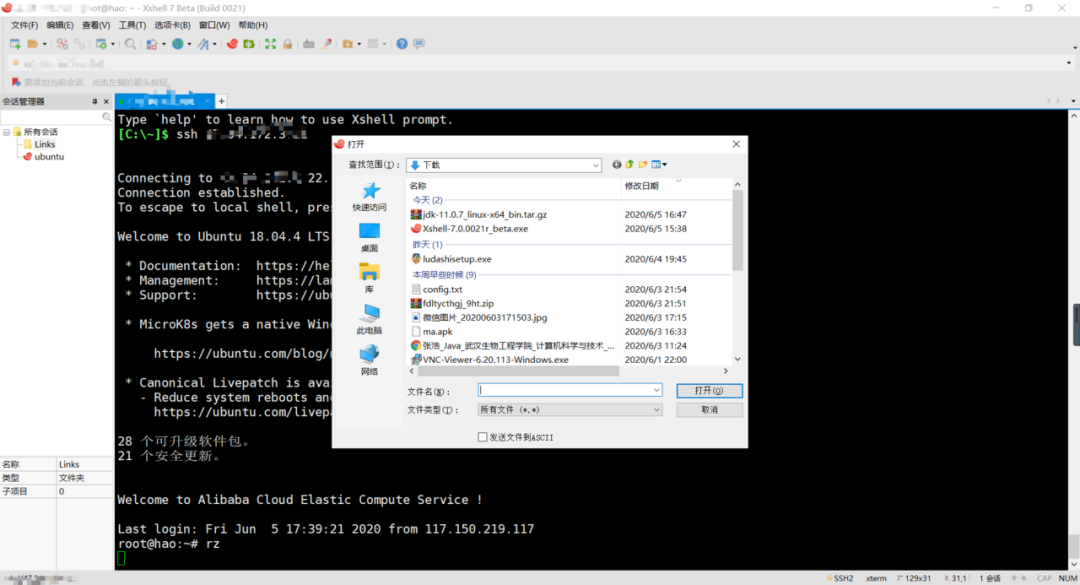Image resolution: width=1080 pixels, height=585 pixels.
Task: Click the Reconnect chain-link icon
Action: [79, 44]
